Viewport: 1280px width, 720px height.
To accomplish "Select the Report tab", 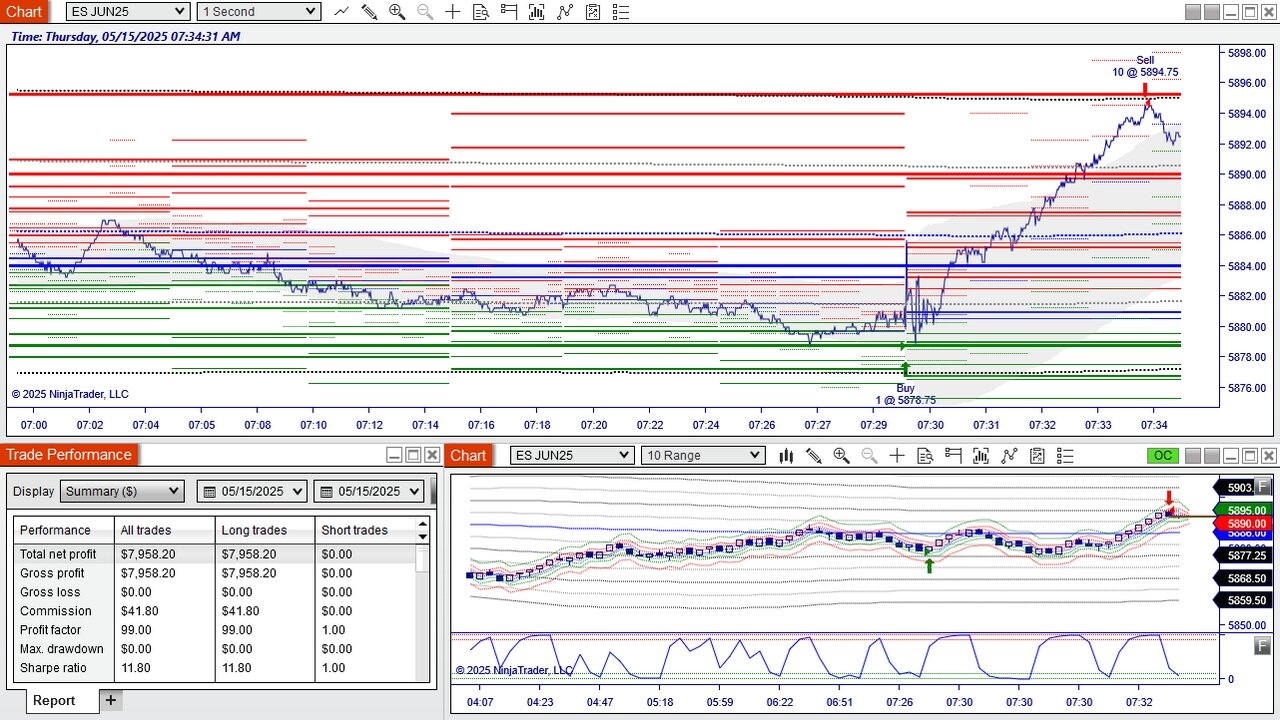I will coord(54,700).
